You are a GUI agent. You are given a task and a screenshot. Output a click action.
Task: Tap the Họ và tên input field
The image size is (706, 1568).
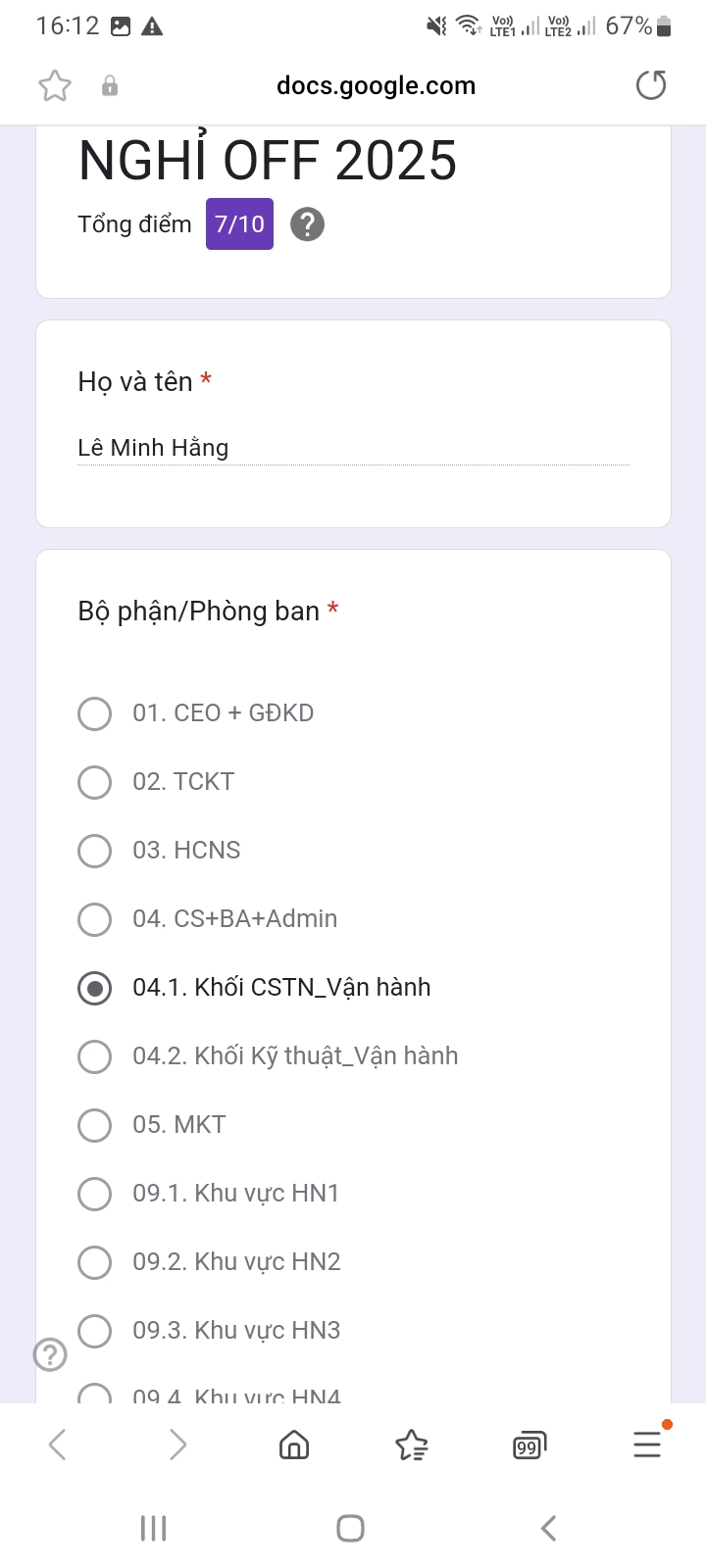pos(353,448)
